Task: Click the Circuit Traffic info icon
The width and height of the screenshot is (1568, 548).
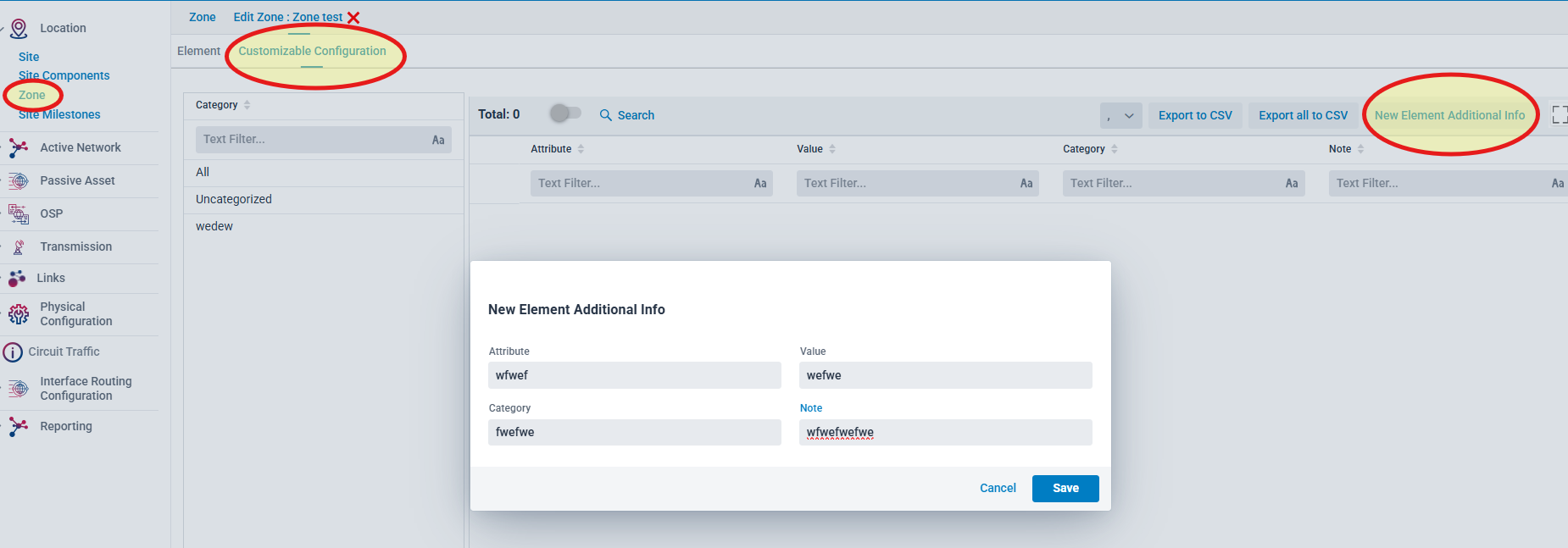Action: point(13,352)
